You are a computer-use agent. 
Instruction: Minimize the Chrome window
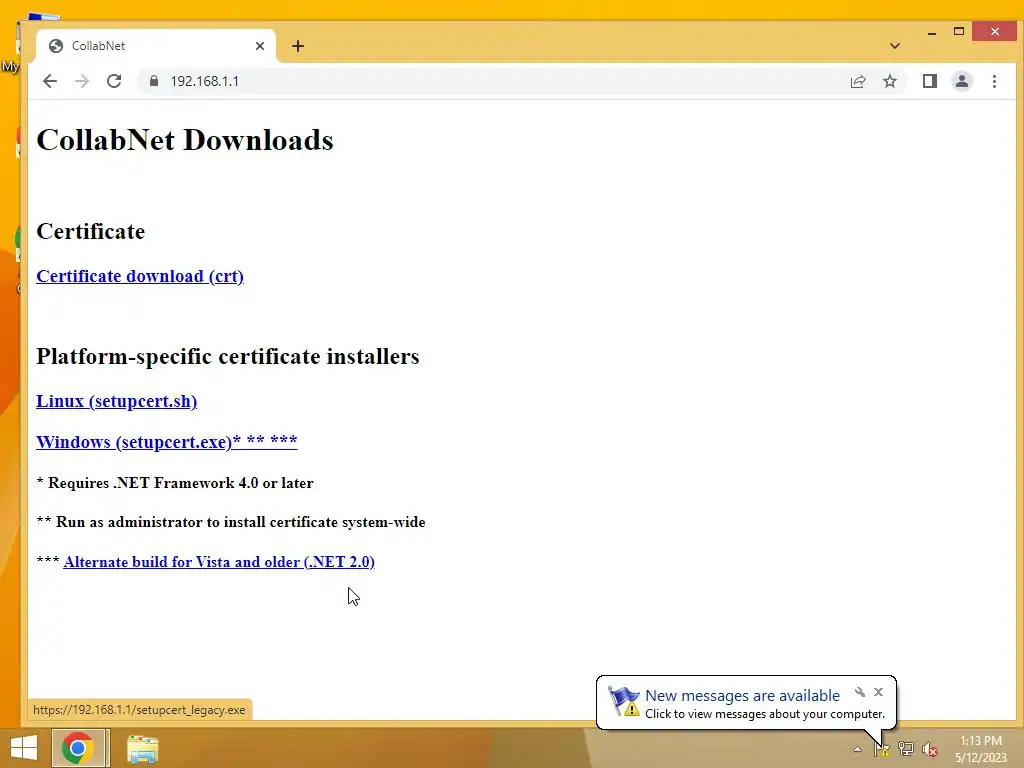click(x=932, y=32)
